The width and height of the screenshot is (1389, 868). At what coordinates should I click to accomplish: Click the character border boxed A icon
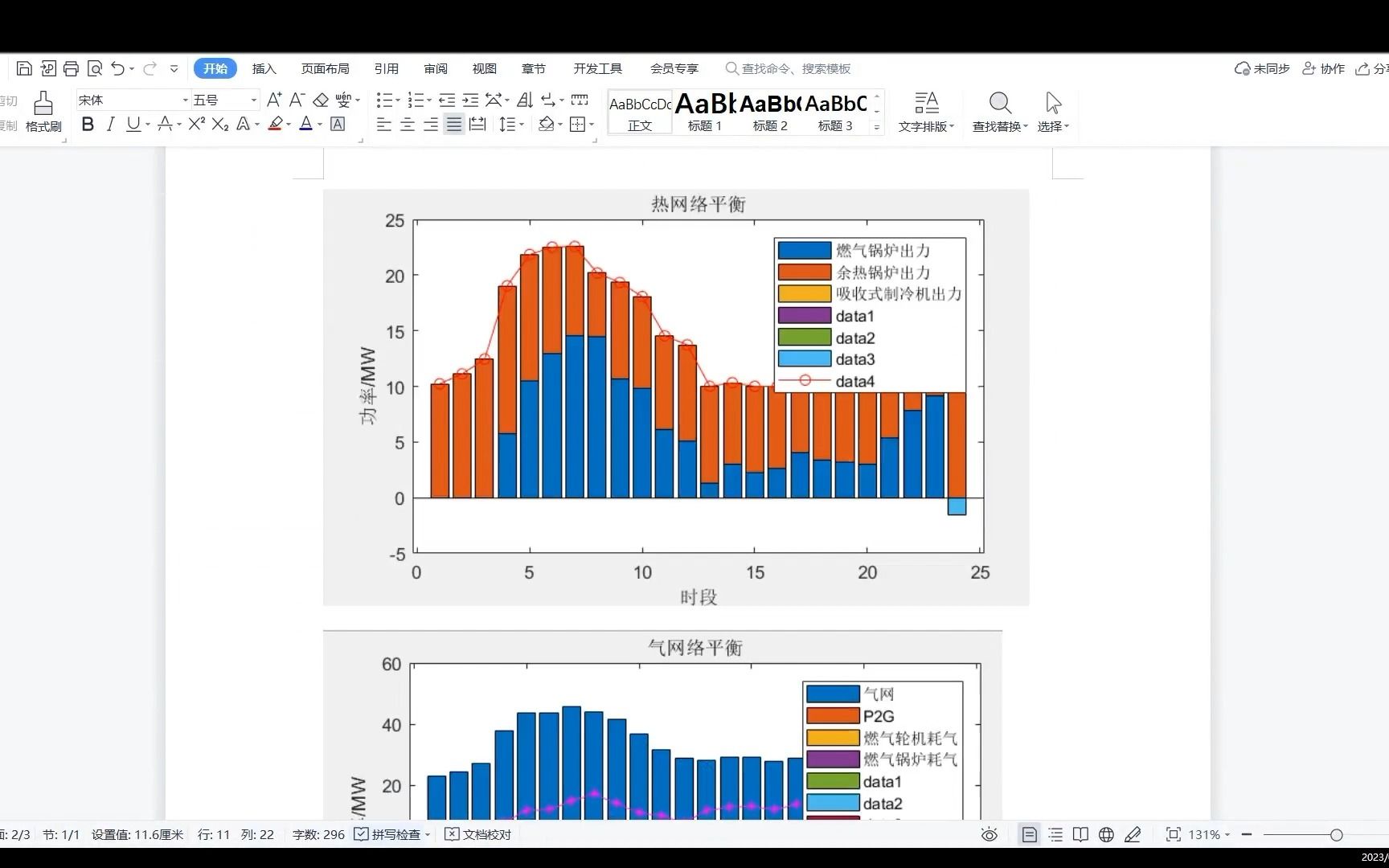coord(338,124)
